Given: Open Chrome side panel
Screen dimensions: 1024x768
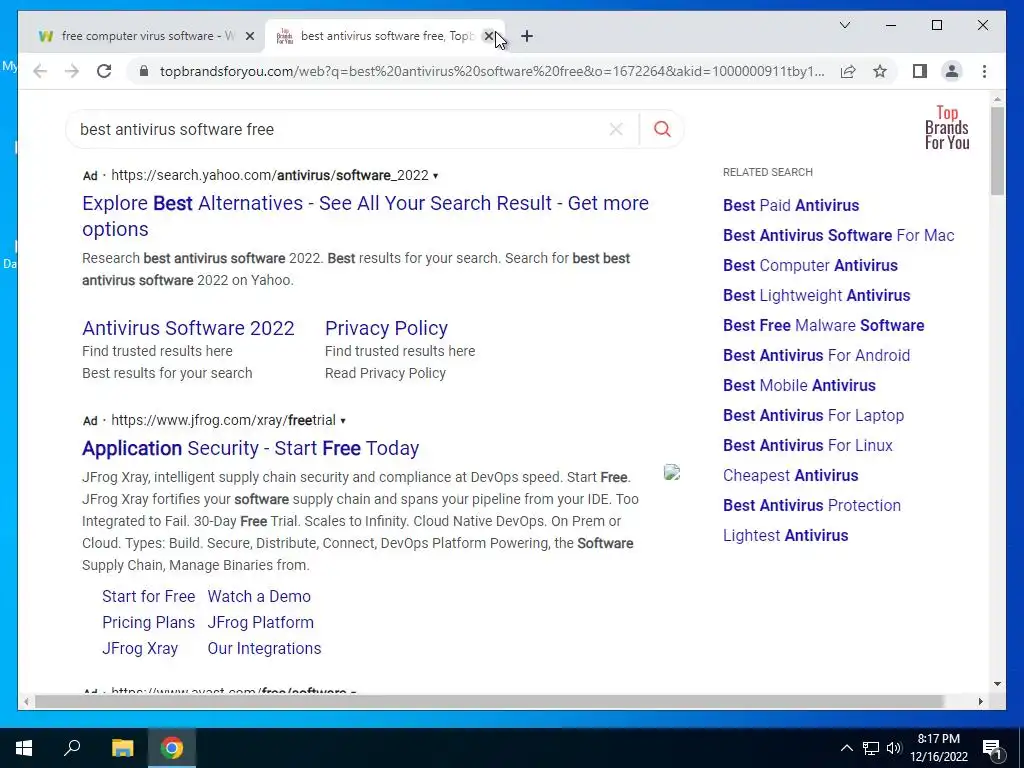Looking at the screenshot, I should point(920,71).
